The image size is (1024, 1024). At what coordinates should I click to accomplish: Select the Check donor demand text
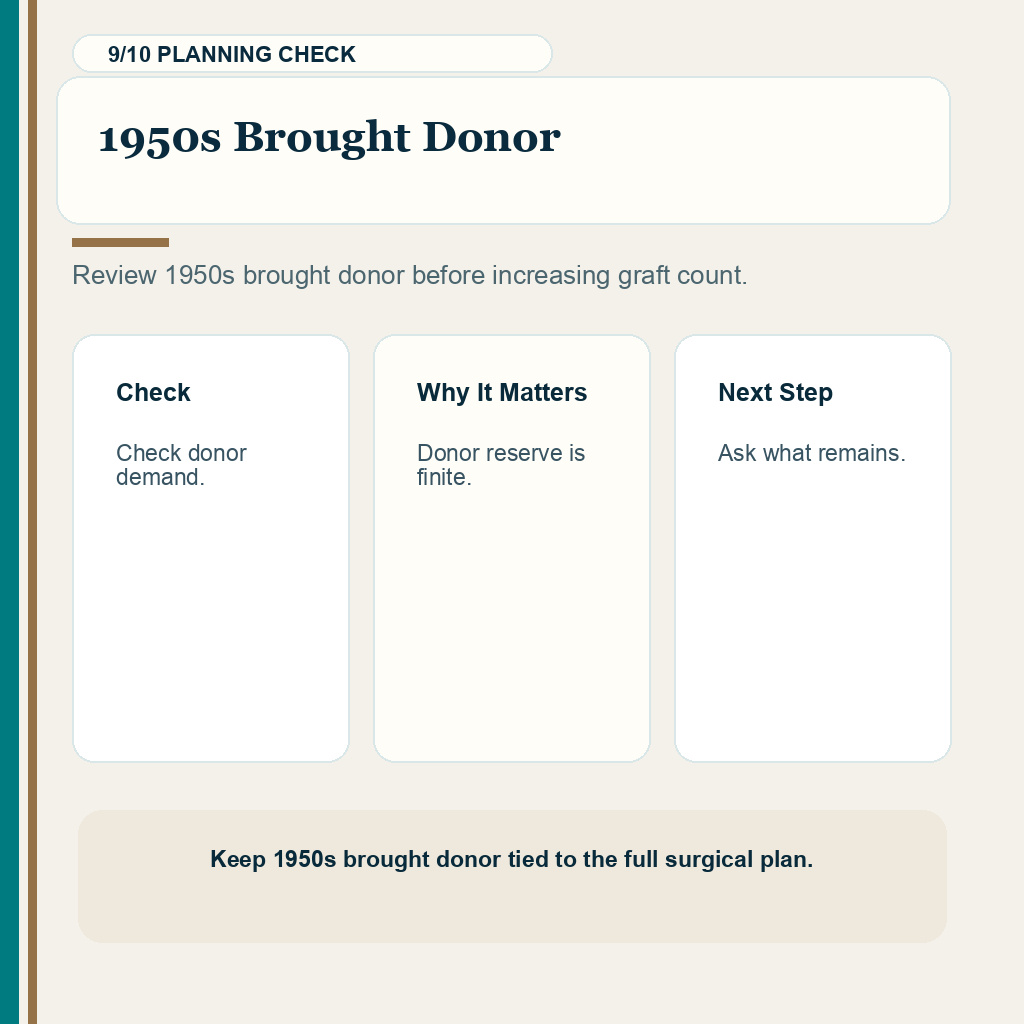pos(182,465)
